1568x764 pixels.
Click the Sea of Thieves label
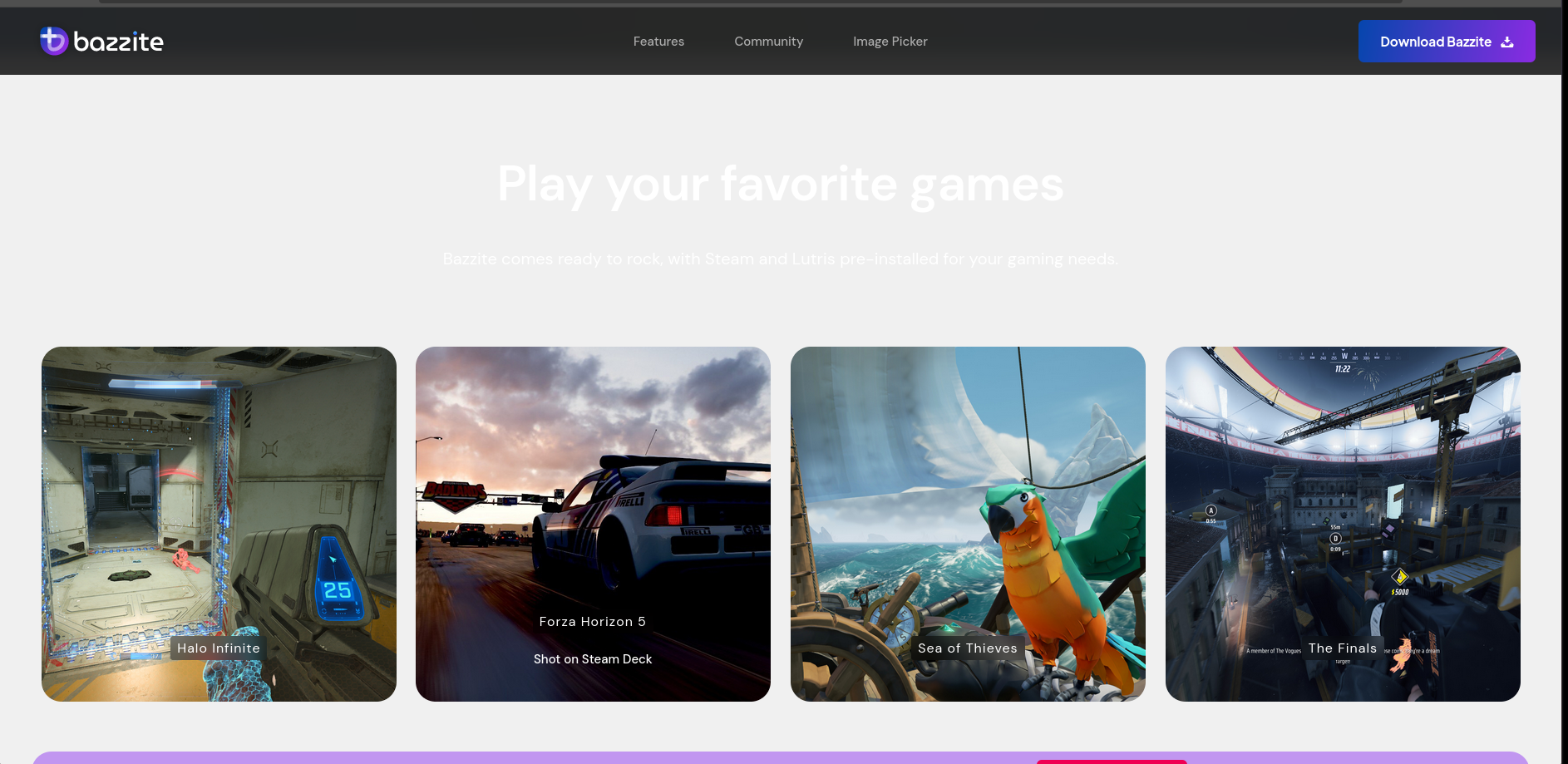click(x=968, y=648)
